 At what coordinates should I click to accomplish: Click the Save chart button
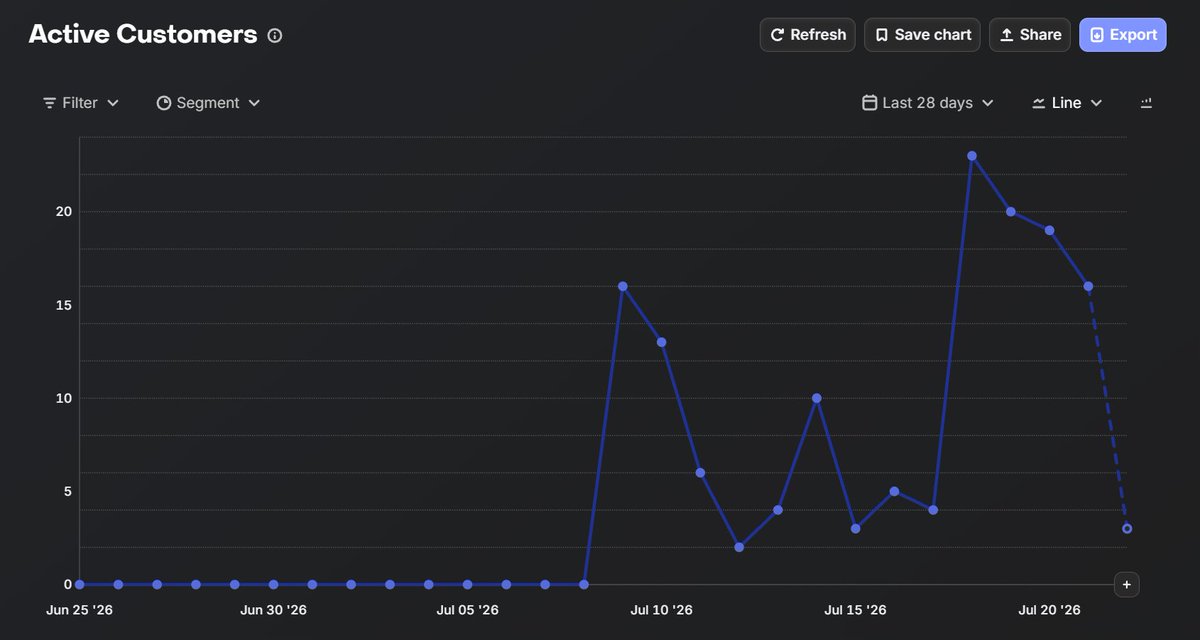pyautogui.click(x=922, y=35)
